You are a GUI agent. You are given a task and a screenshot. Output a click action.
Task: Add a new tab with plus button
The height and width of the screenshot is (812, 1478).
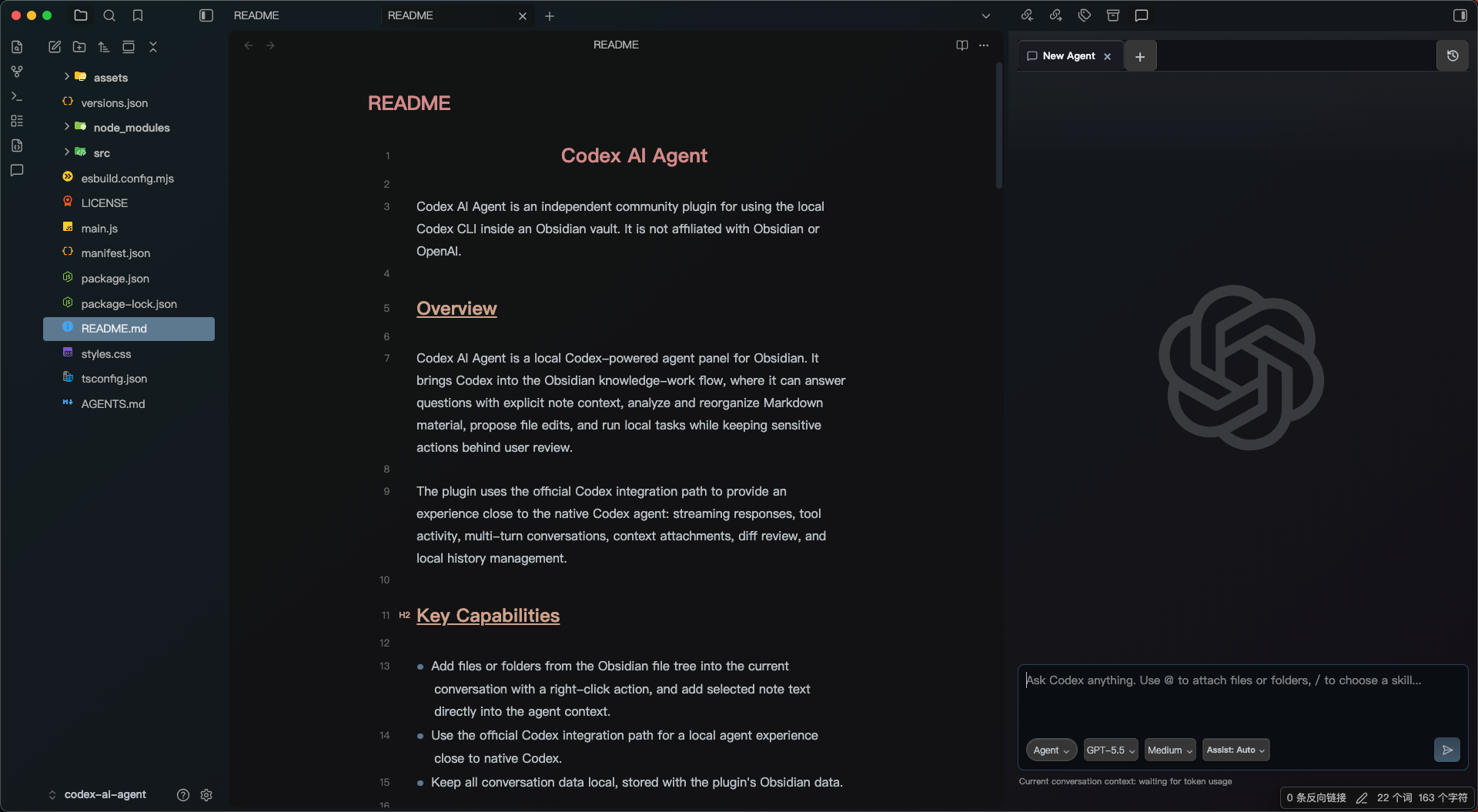[x=550, y=16]
